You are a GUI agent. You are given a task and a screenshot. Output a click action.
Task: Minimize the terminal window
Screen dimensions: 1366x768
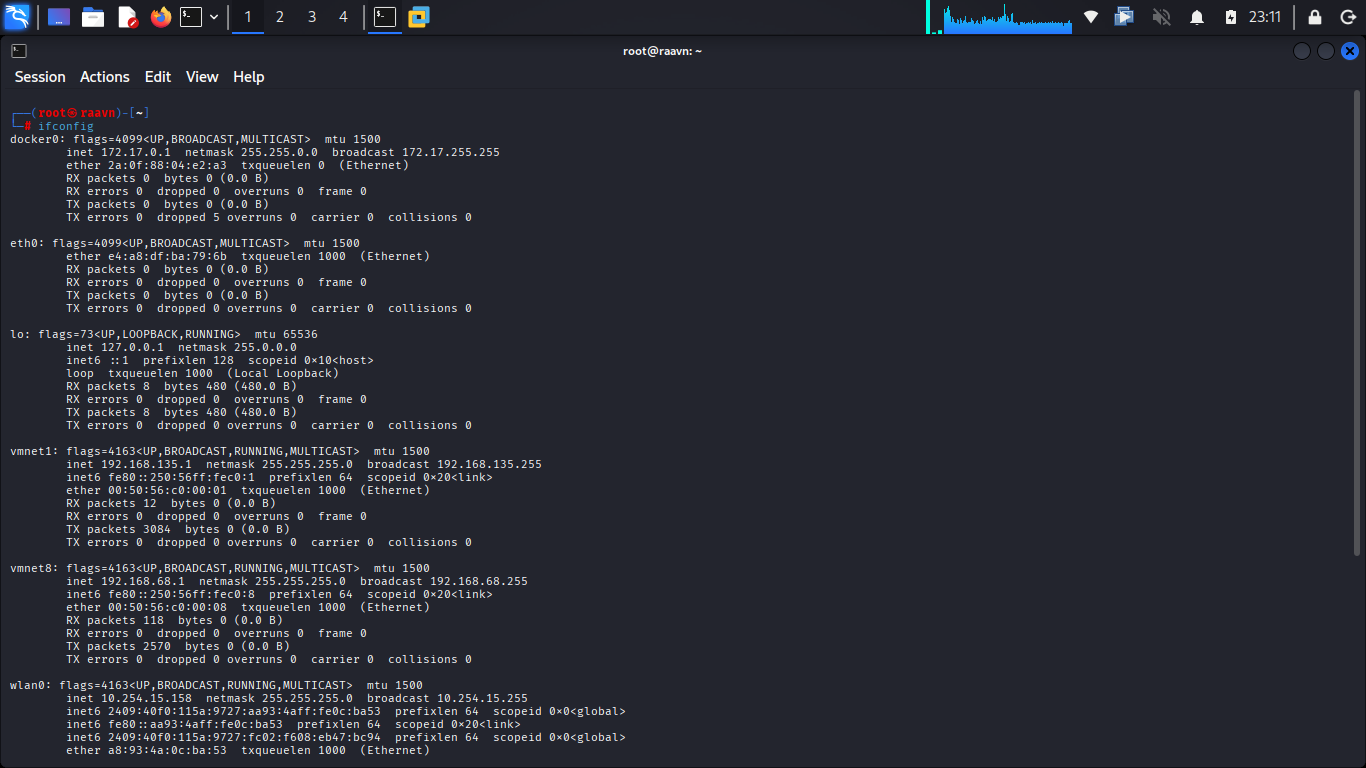tap(1301, 51)
